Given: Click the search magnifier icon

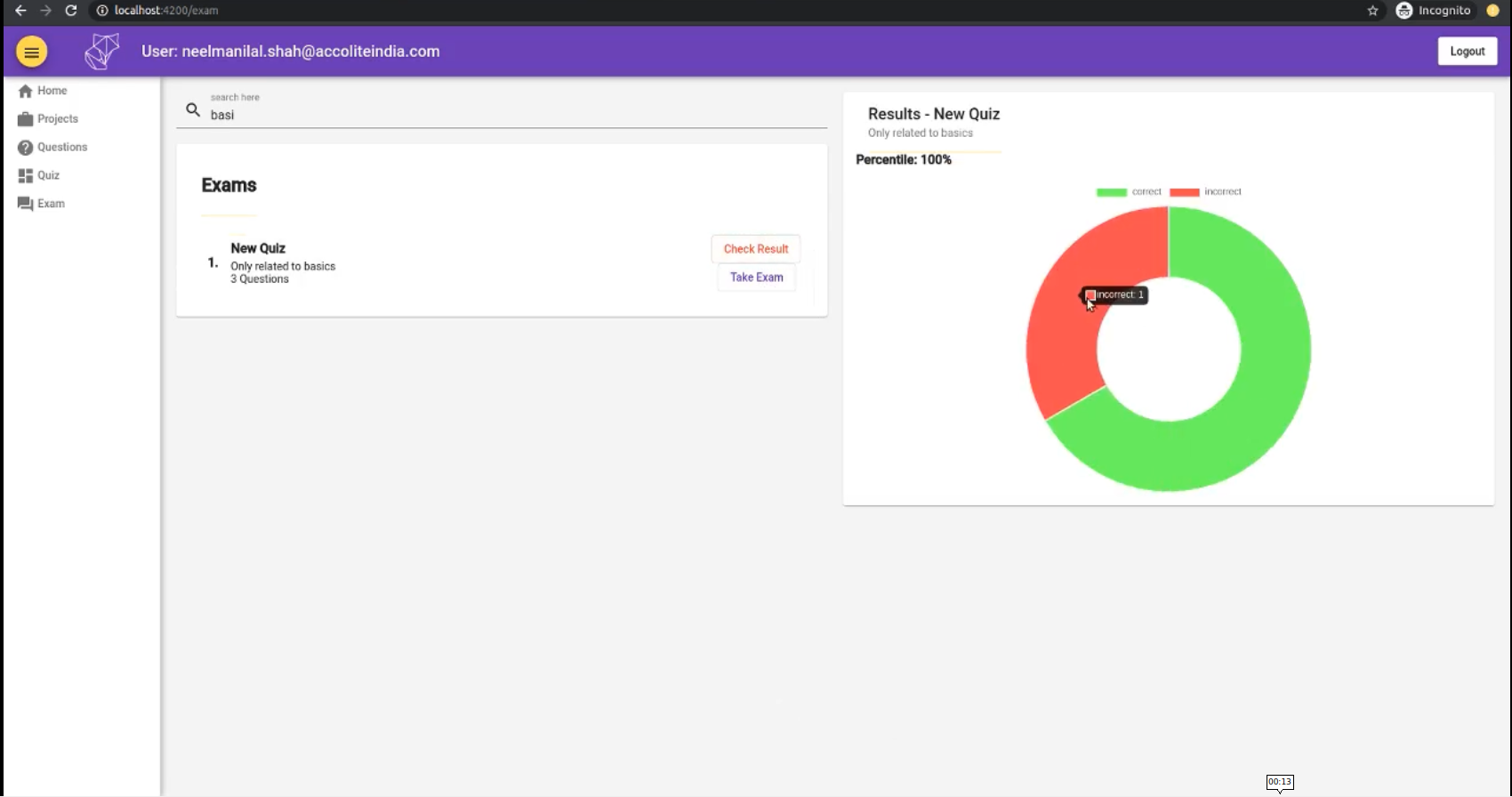Looking at the screenshot, I should coord(193,110).
